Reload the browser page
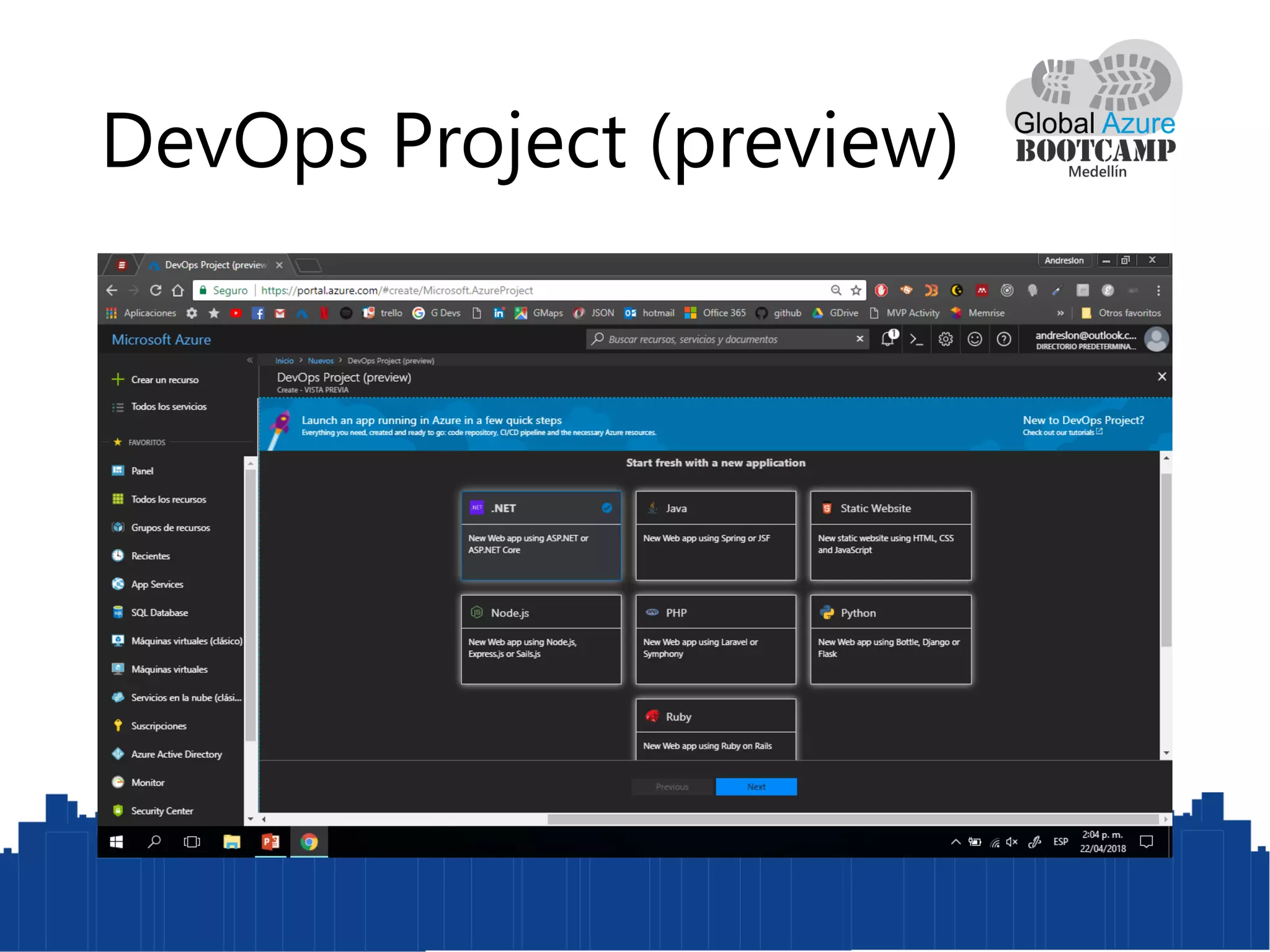The width and height of the screenshot is (1270, 952). pyautogui.click(x=156, y=290)
